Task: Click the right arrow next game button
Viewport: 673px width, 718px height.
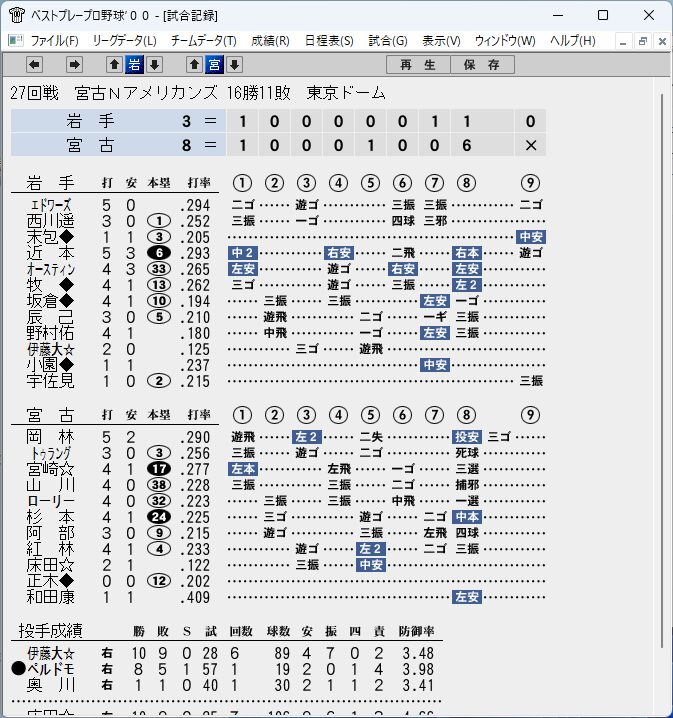Action: pyautogui.click(x=74, y=65)
